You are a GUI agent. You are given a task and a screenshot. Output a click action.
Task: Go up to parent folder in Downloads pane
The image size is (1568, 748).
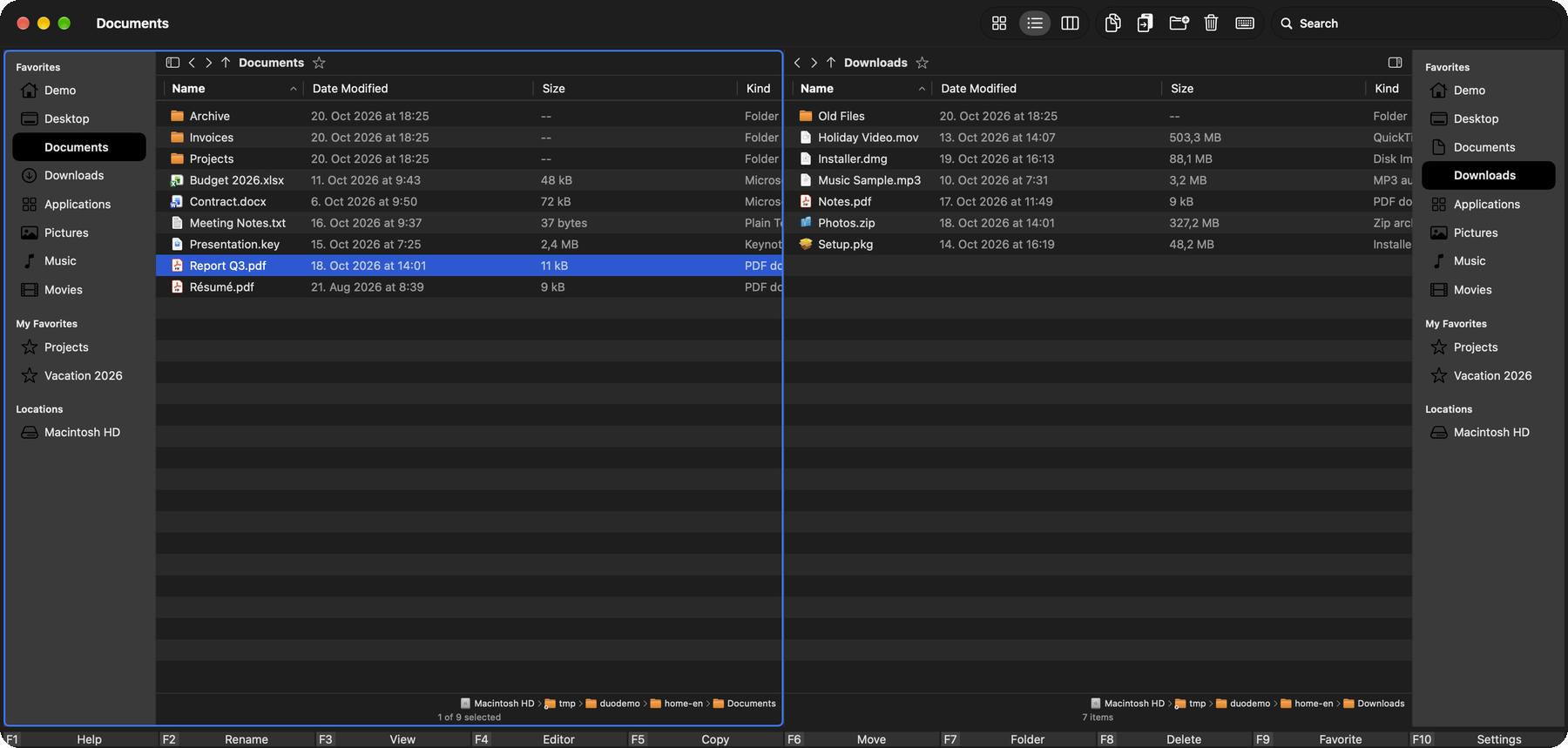click(x=831, y=63)
